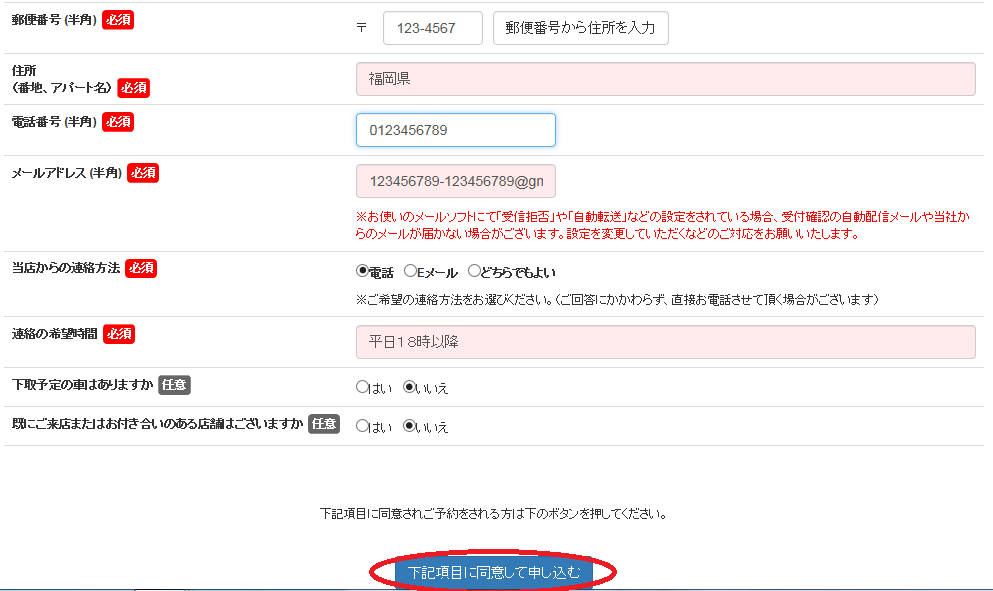Click the postal code input field

click(x=433, y=28)
